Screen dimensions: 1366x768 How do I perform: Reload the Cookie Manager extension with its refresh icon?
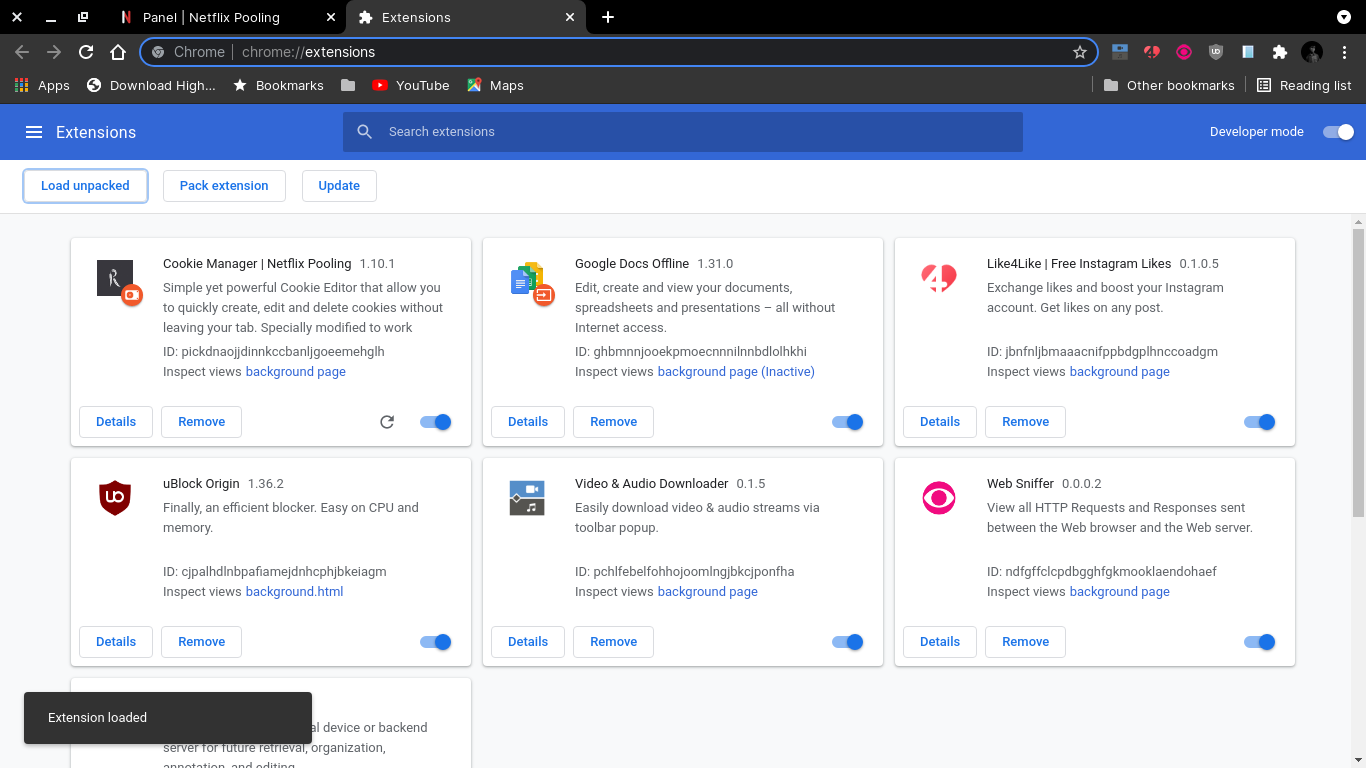(x=387, y=422)
